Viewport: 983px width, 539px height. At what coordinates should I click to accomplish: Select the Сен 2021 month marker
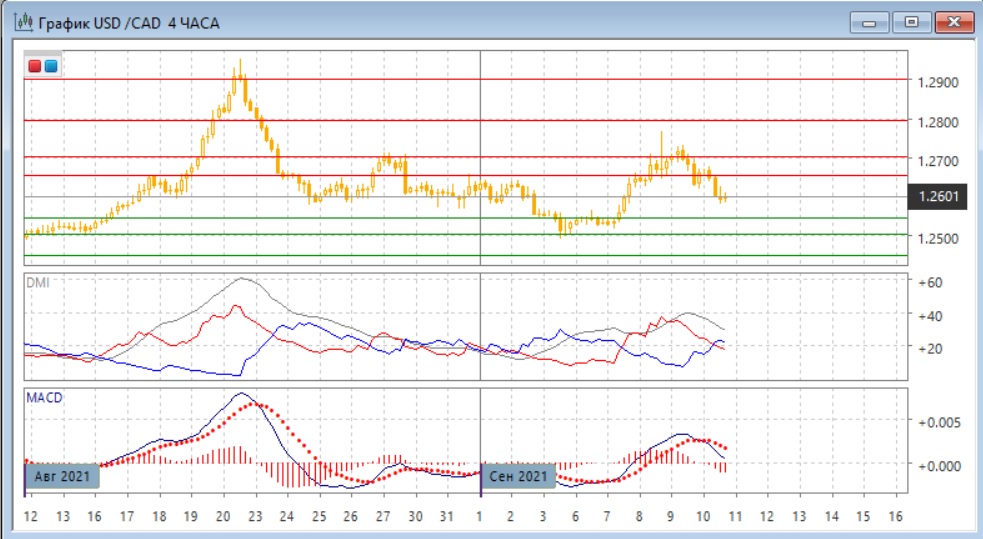click(x=519, y=476)
